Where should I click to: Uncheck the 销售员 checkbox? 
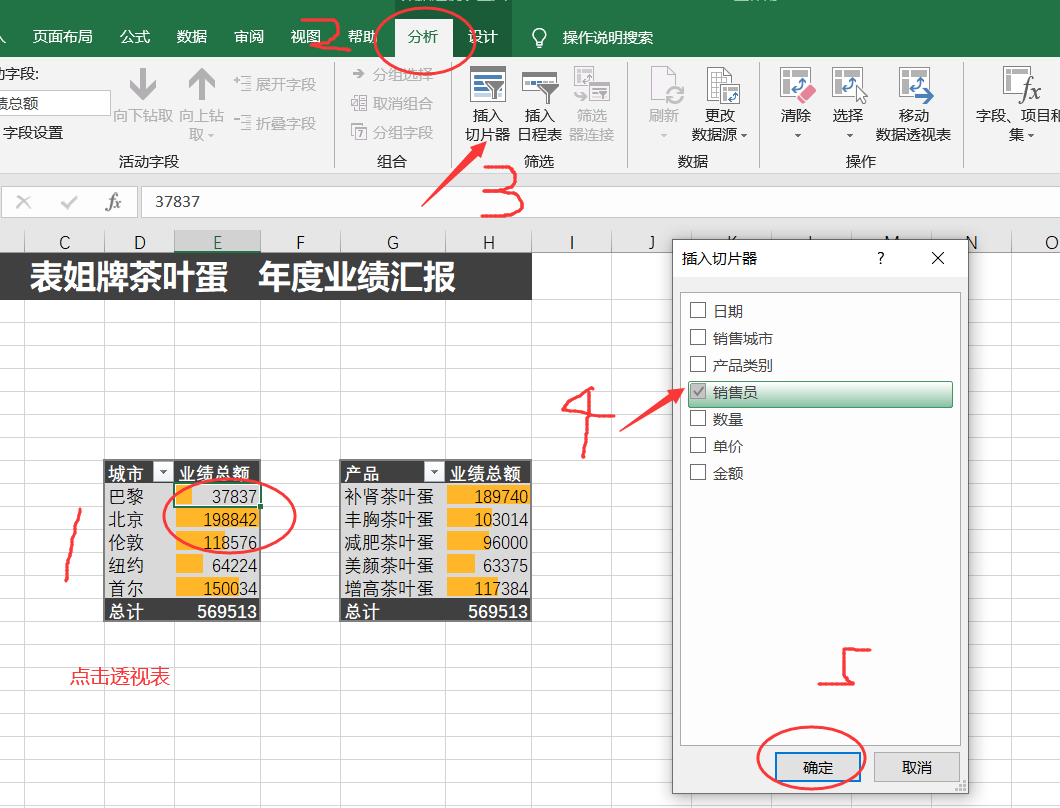(696, 392)
